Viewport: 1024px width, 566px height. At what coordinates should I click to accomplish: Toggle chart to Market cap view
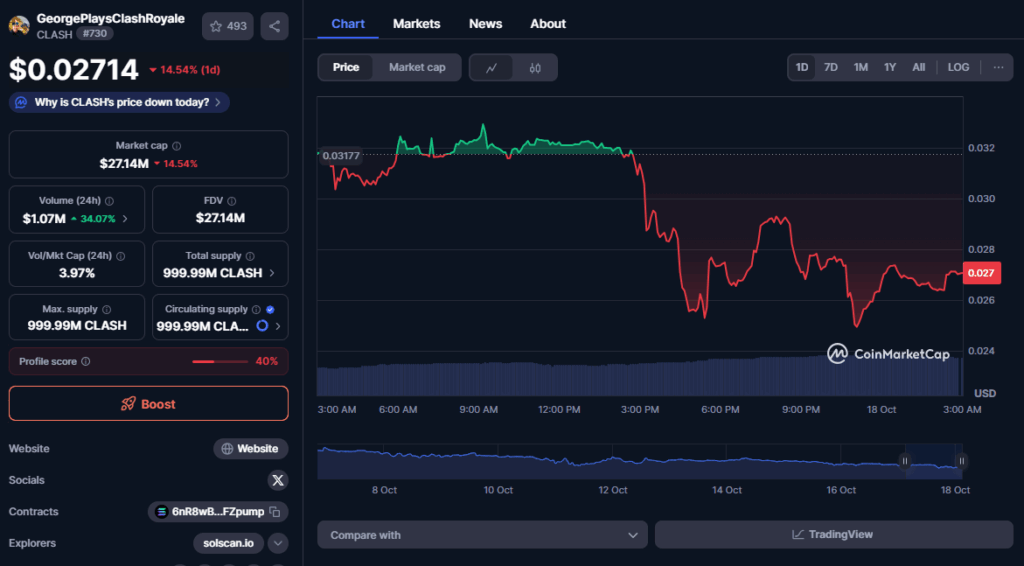coord(417,67)
